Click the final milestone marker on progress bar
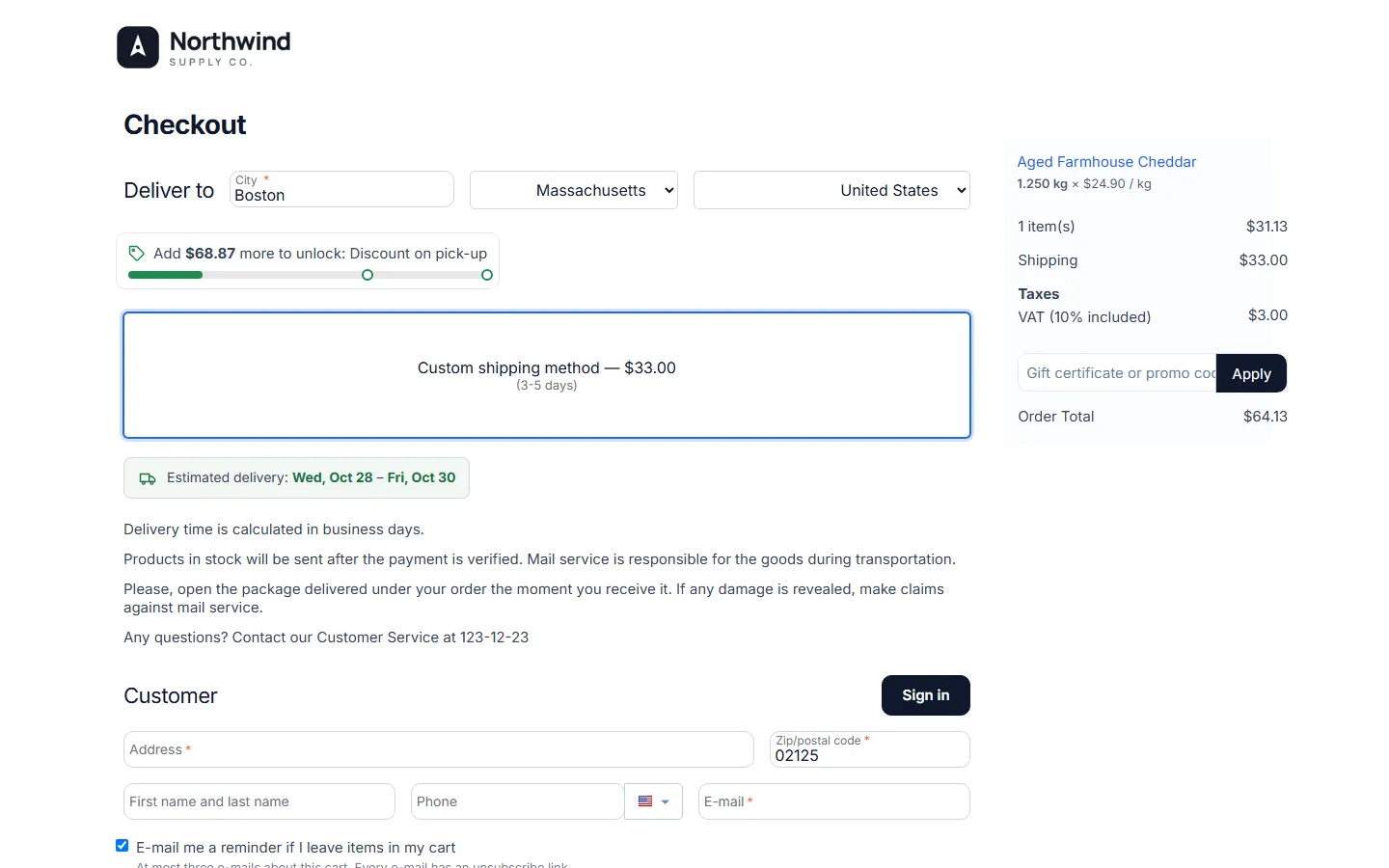The image size is (1389, 868). [487, 275]
